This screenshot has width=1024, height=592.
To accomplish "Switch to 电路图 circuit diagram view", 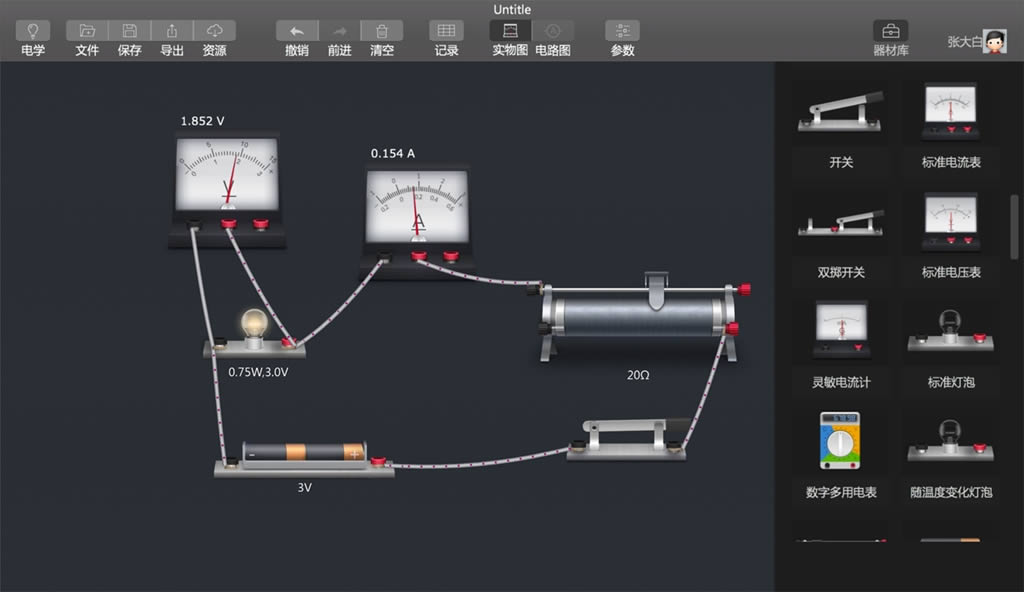I will 552,31.
